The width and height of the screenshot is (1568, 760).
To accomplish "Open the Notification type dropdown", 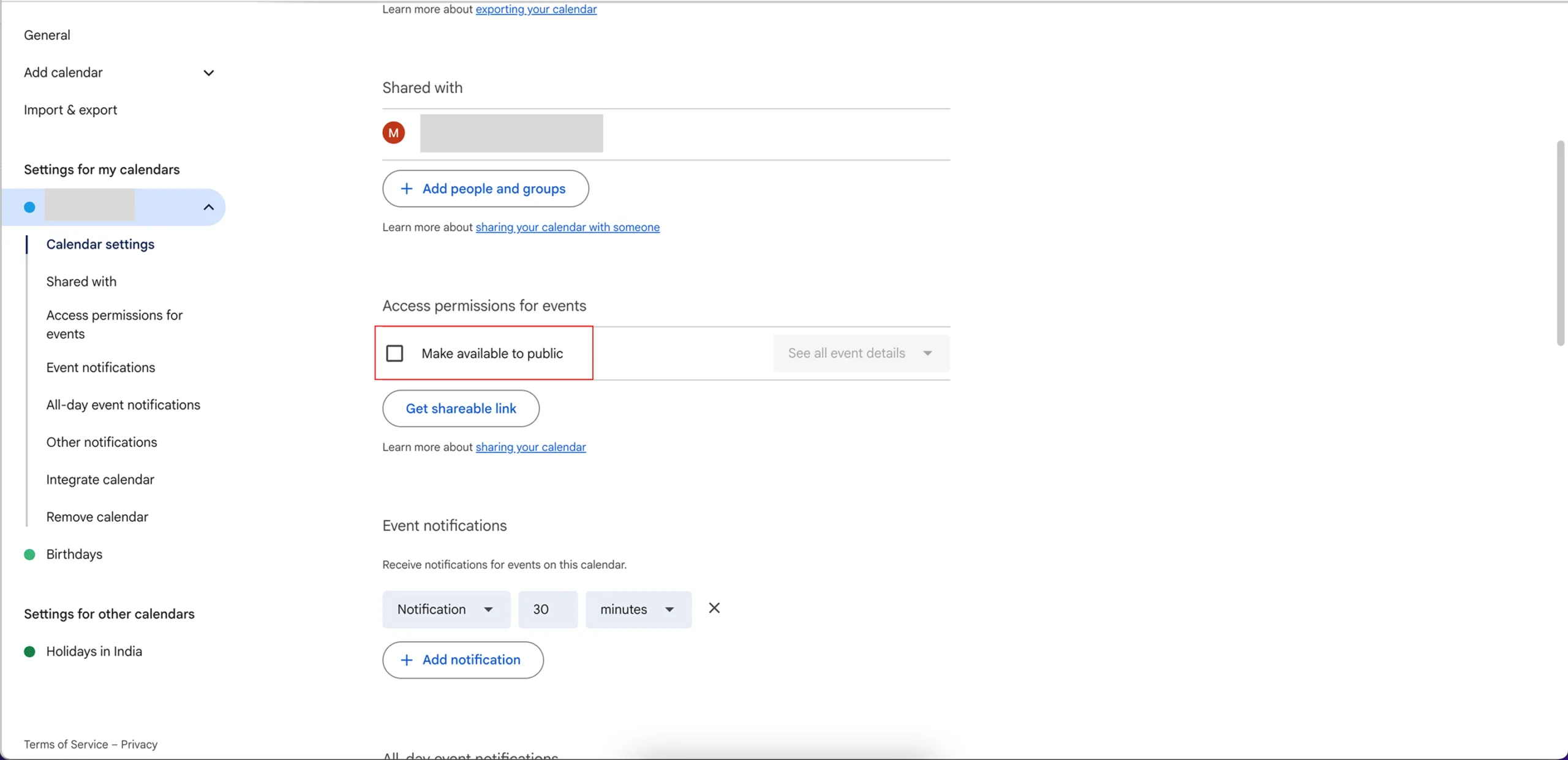I will click(x=446, y=609).
